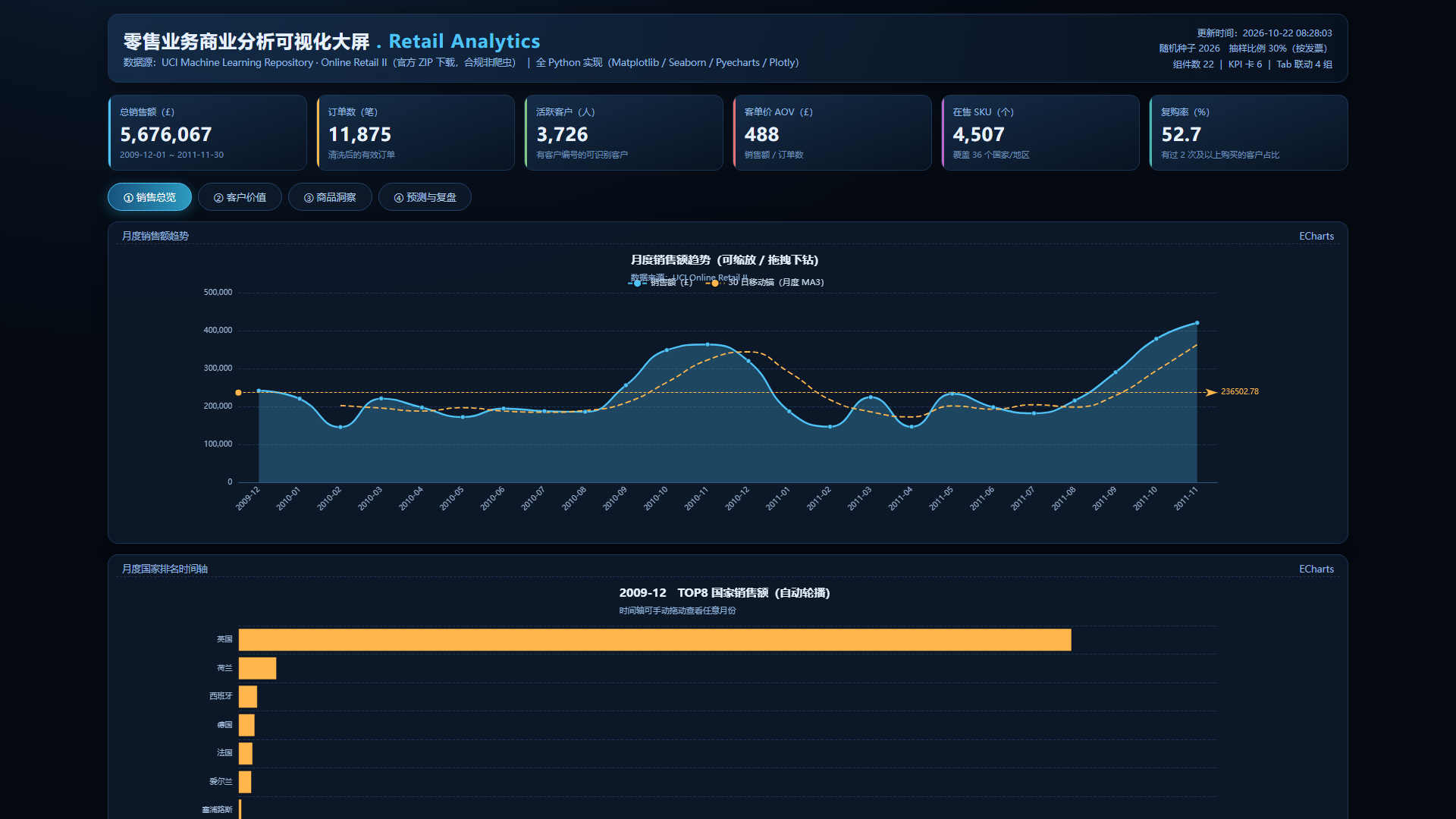Click the 2011-11 sales data point
This screenshot has height=819, width=1456.
pos(1197,323)
